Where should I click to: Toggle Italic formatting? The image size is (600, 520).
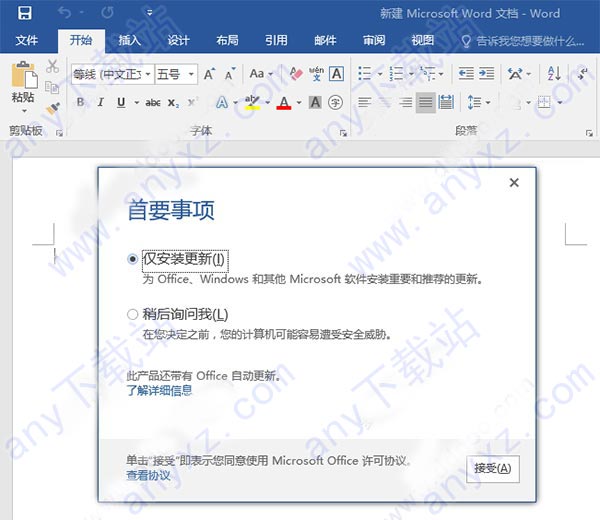click(101, 102)
